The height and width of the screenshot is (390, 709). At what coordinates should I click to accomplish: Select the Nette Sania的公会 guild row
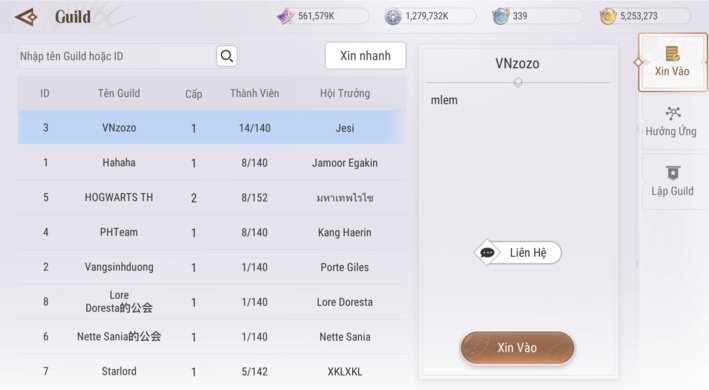tap(212, 337)
